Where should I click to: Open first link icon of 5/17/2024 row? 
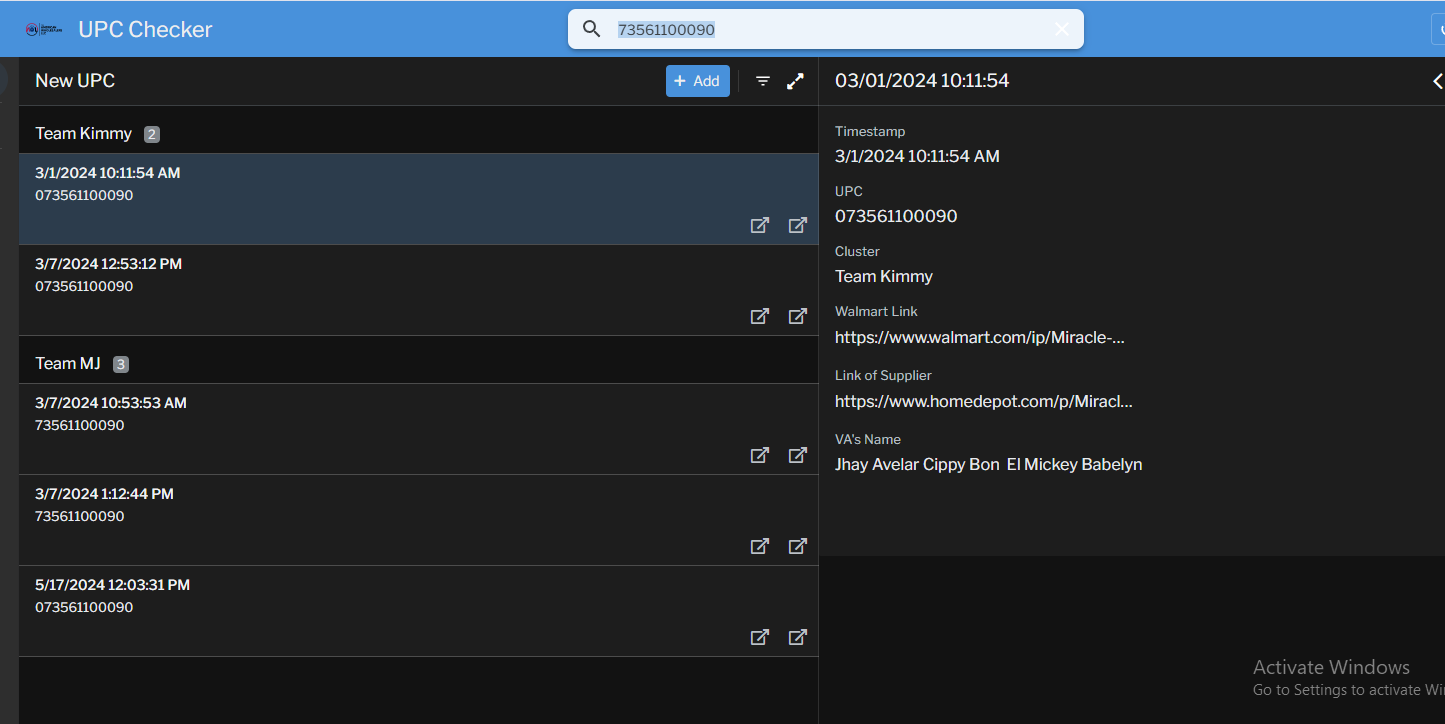760,637
